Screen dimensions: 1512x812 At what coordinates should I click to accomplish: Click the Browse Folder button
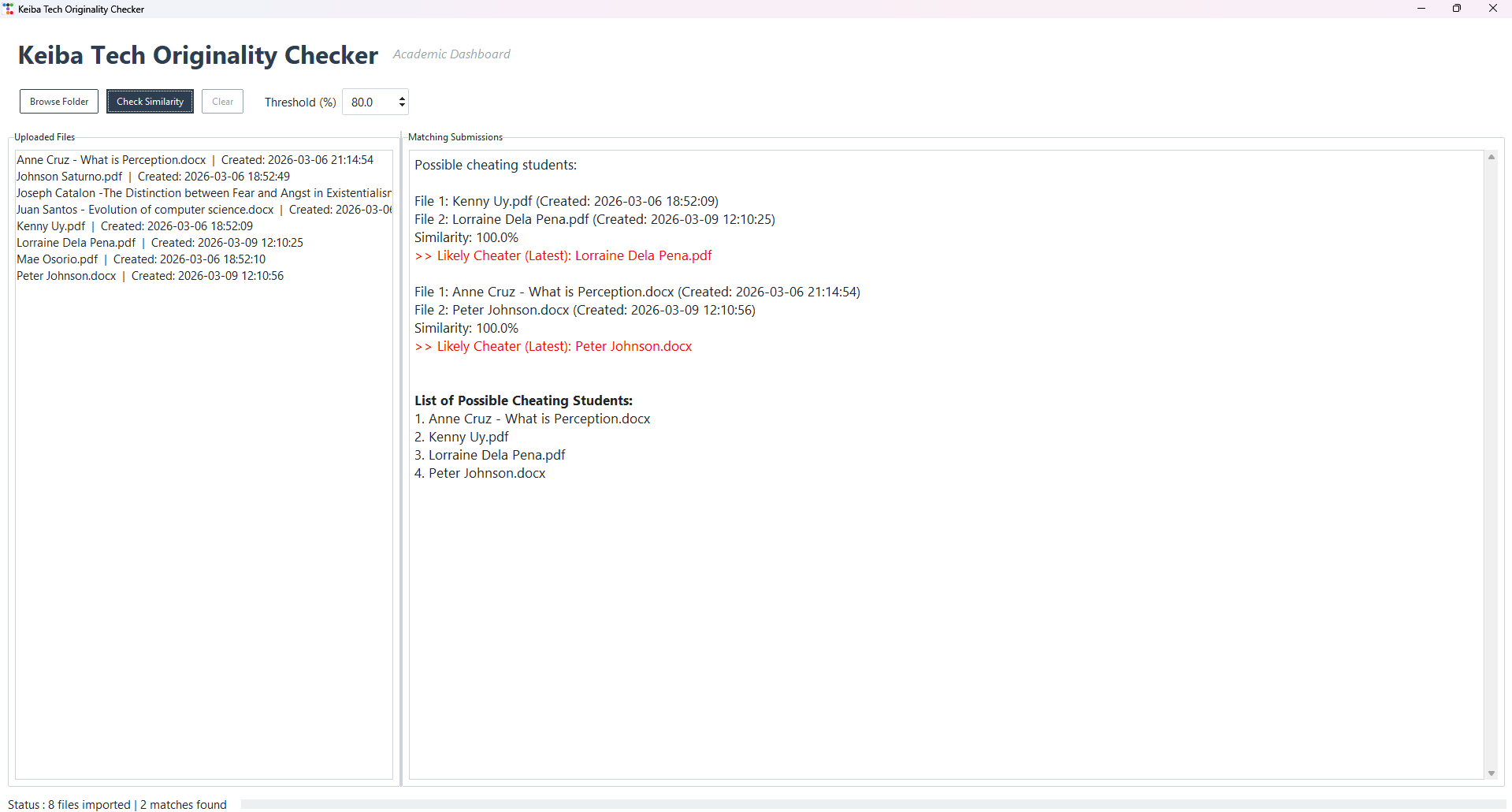(x=58, y=101)
